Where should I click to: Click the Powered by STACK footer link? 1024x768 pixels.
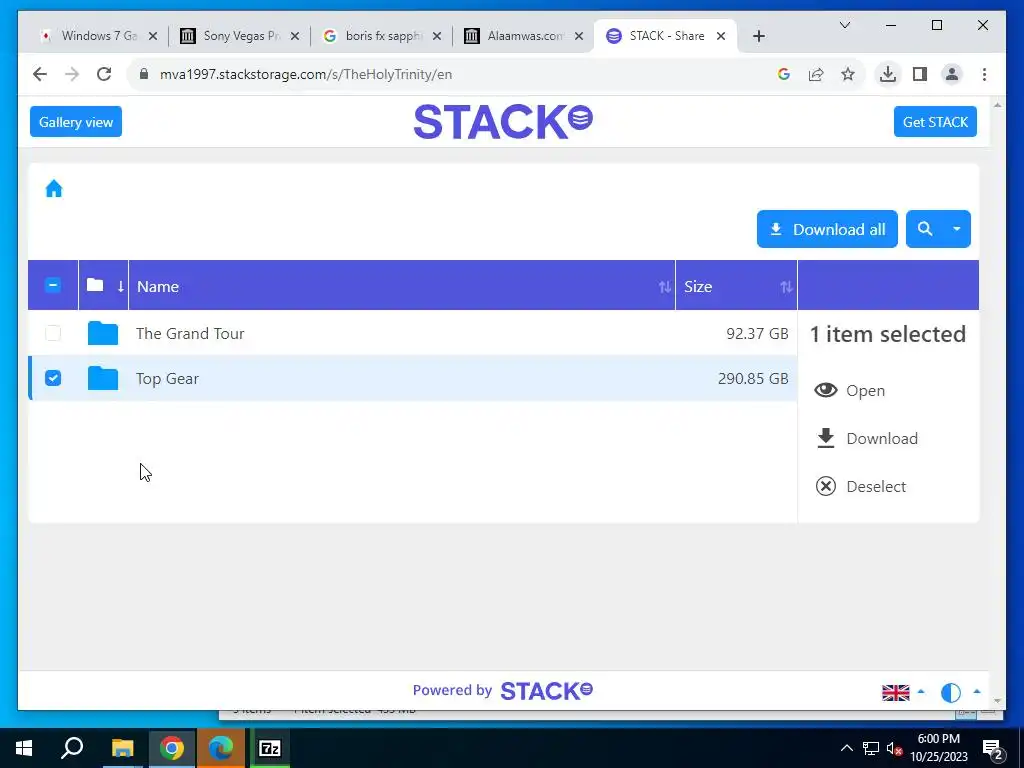pos(502,690)
